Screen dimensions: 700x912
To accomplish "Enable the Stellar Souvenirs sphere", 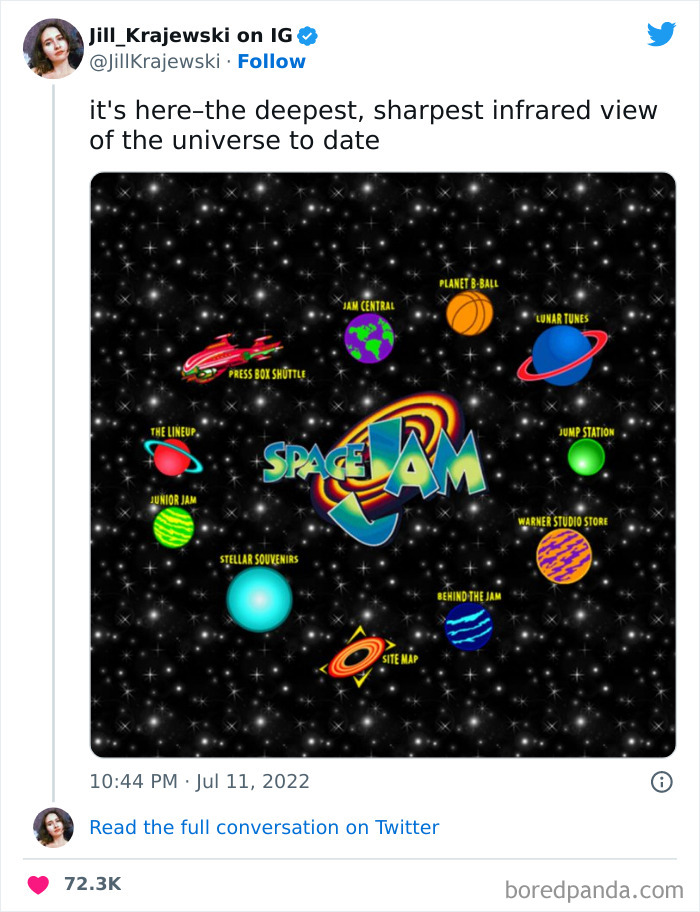I will point(258,599).
